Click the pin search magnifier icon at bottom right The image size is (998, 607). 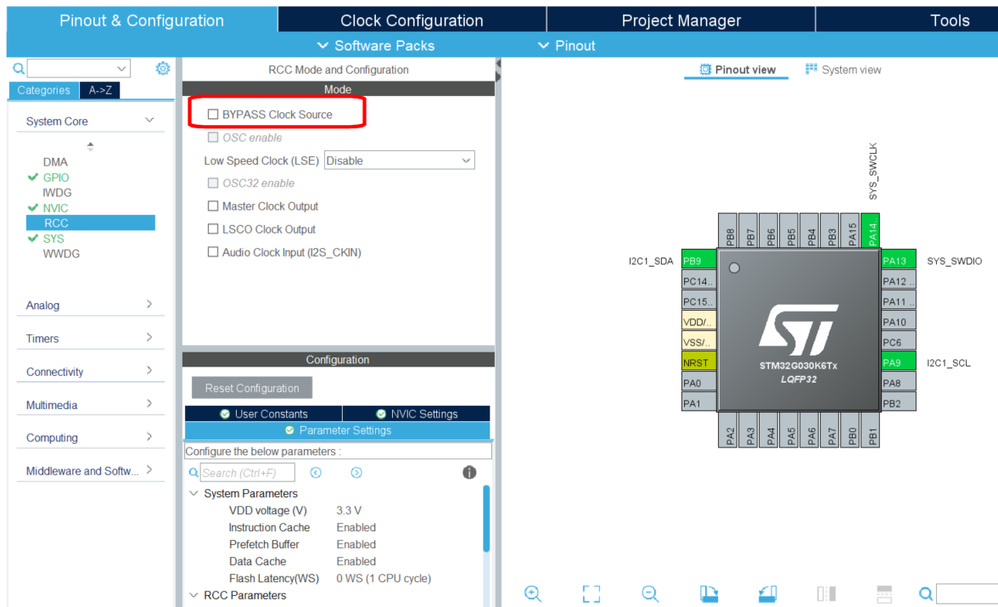tap(926, 594)
